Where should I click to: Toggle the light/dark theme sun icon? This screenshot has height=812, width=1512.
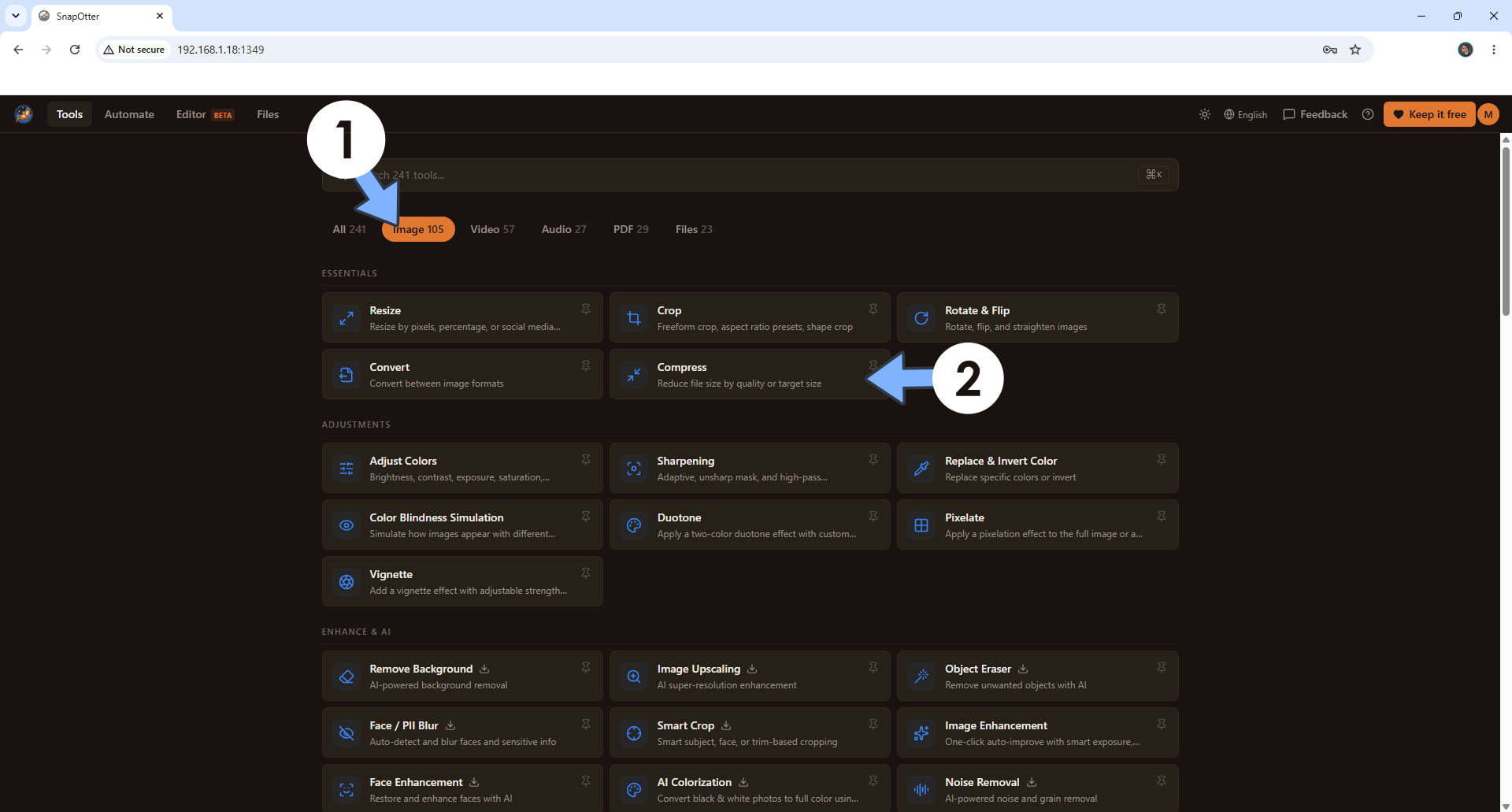1205,114
